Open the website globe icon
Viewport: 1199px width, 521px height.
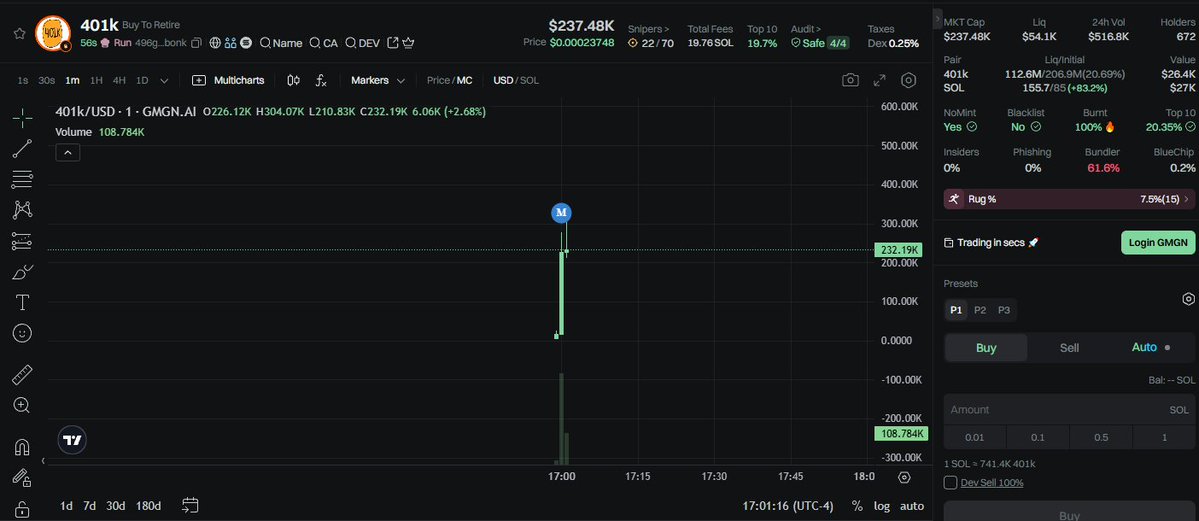coord(215,43)
